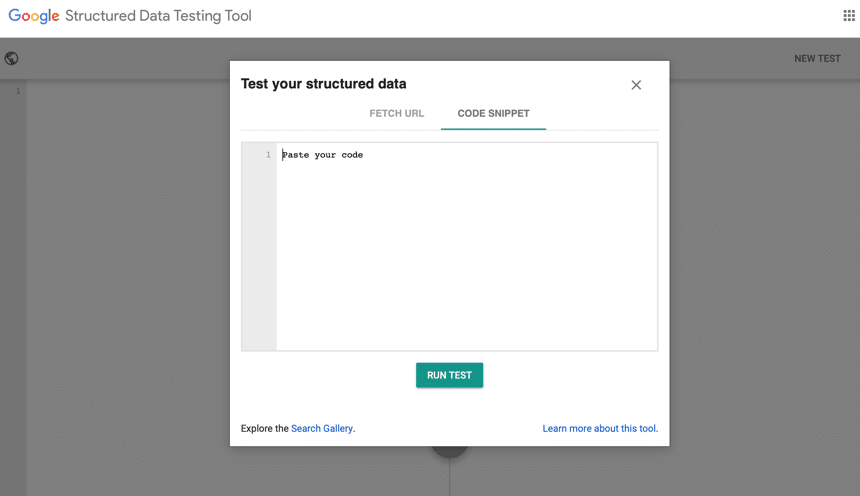Open the Search Gallery link
Viewport: 860px width, 496px height.
coord(322,429)
